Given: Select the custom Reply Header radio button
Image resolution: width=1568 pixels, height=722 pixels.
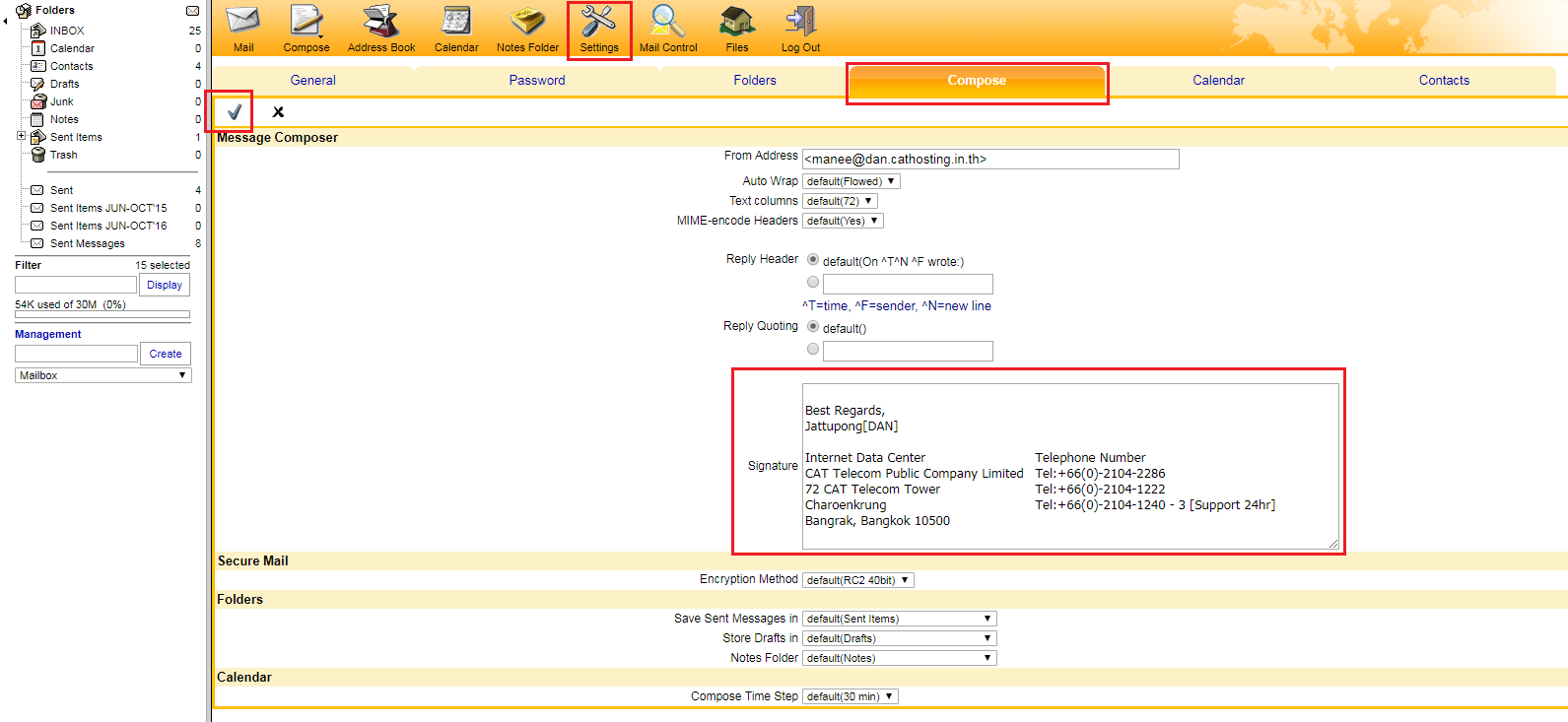Looking at the screenshot, I should 813,283.
